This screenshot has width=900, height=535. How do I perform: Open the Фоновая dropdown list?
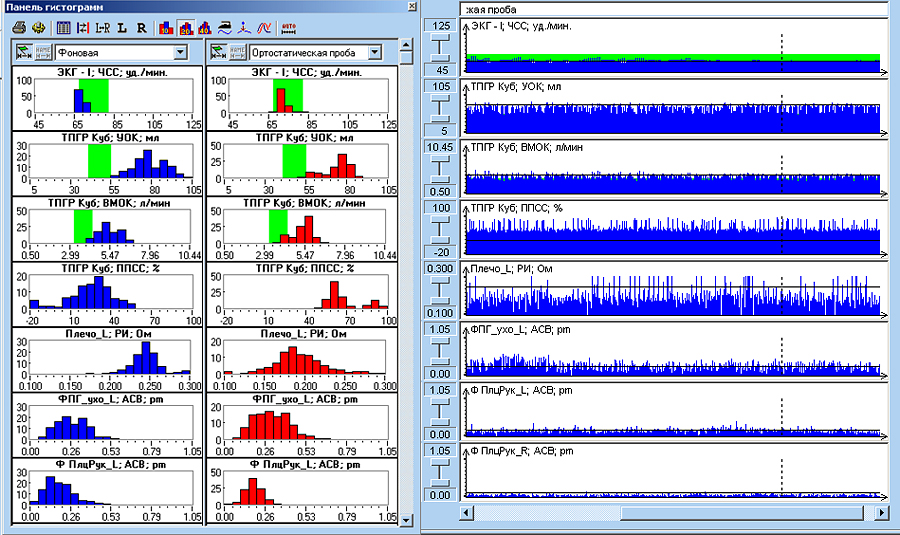click(180, 52)
